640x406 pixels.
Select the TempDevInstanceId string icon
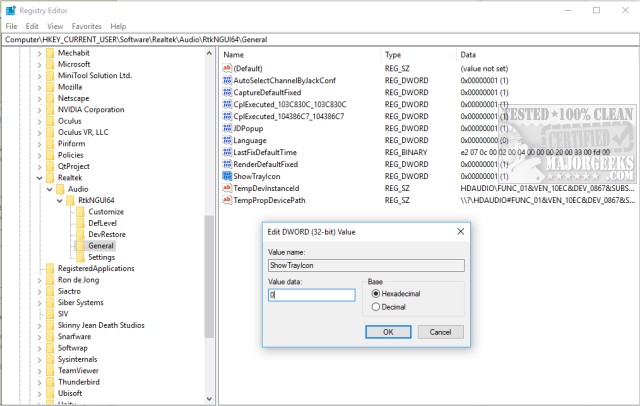[x=227, y=188]
